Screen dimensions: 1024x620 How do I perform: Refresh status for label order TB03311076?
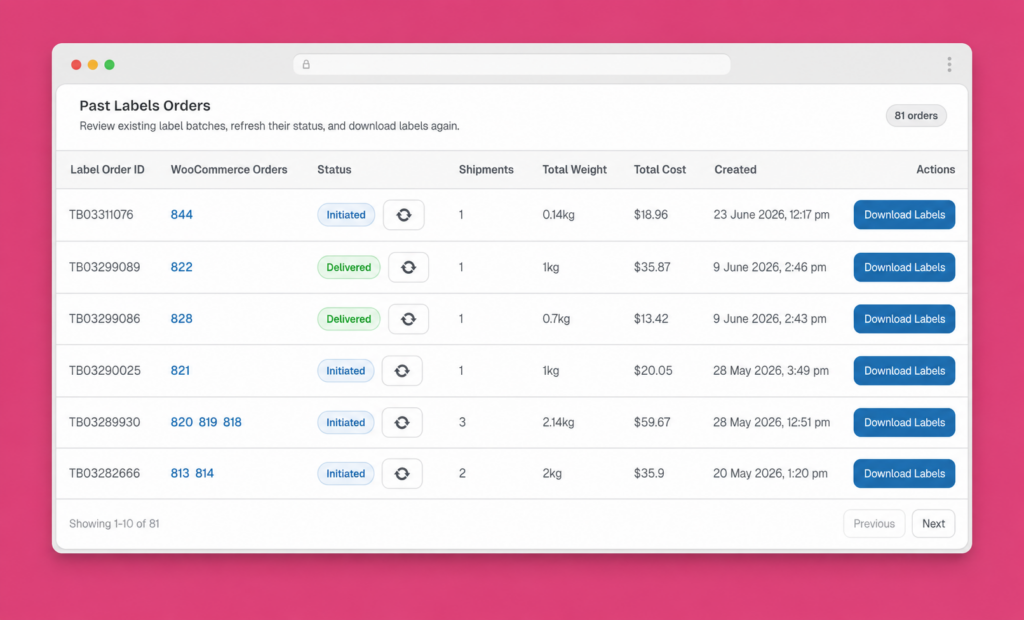[x=404, y=215]
